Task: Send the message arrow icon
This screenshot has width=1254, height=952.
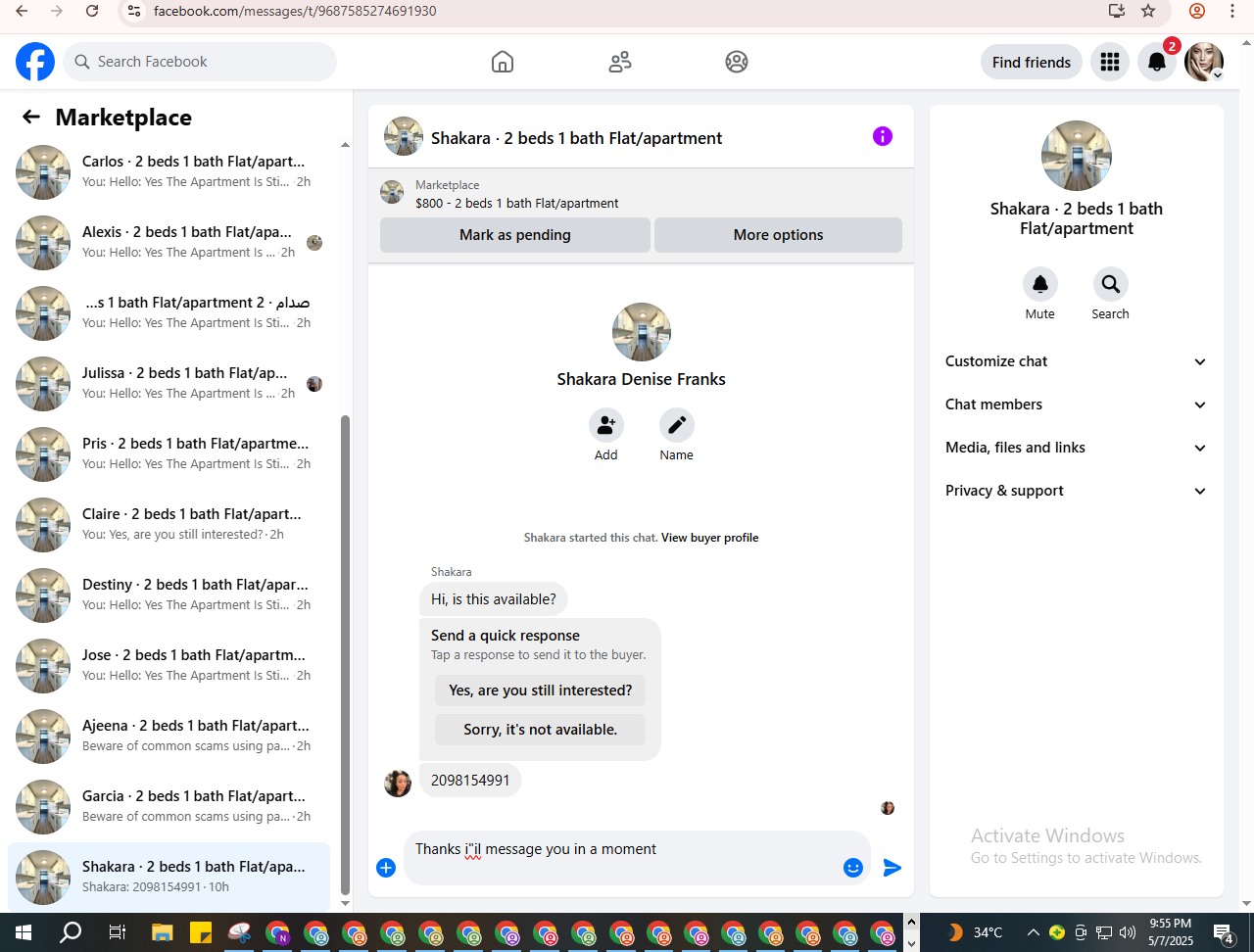Action: pos(892,868)
